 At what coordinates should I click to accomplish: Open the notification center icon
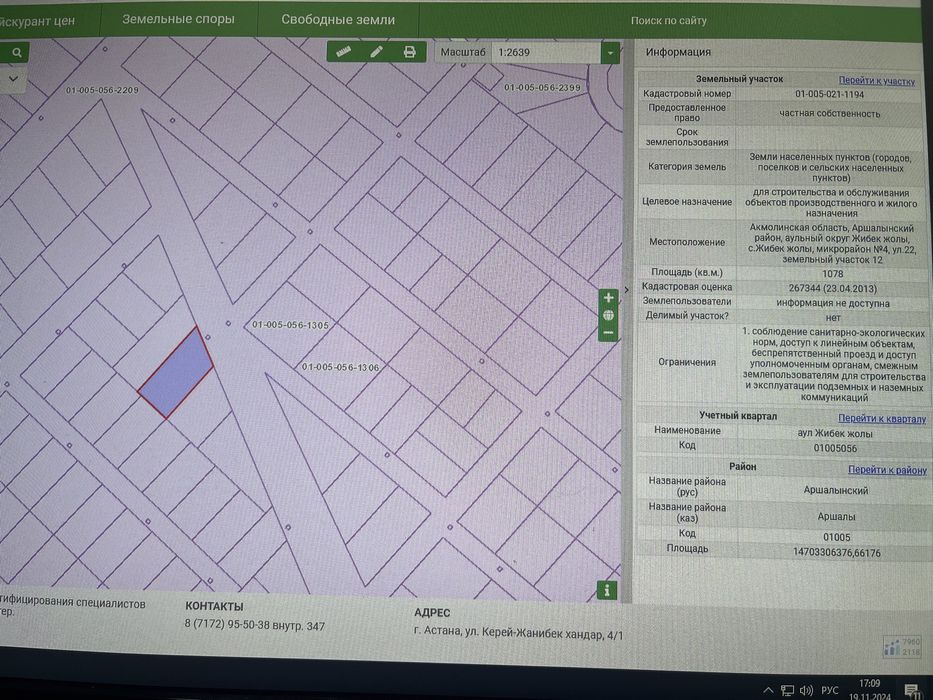pos(912,690)
